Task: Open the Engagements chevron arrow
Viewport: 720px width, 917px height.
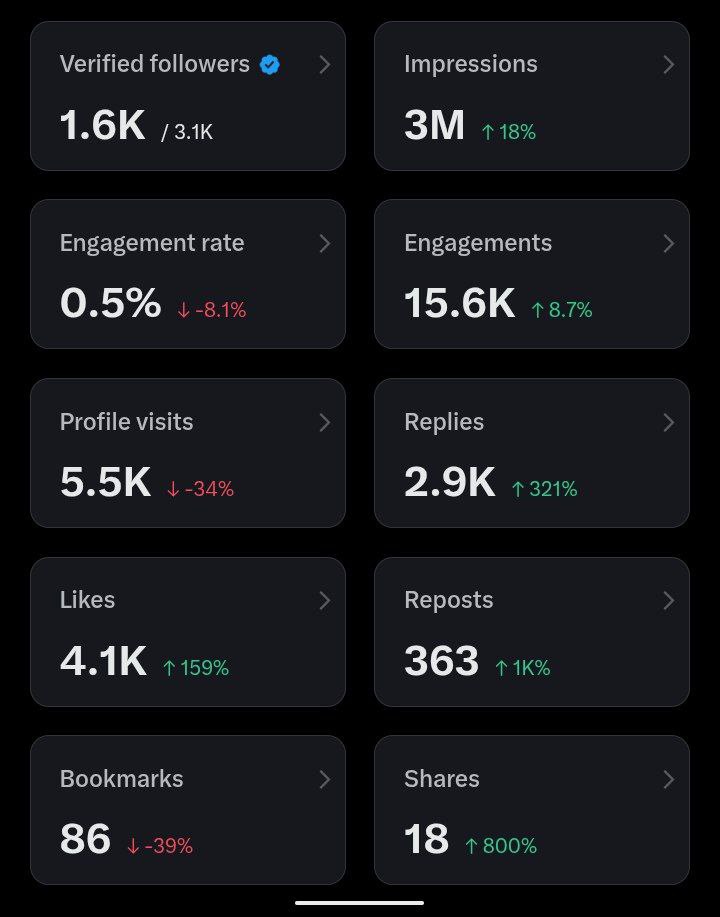Action: click(668, 244)
